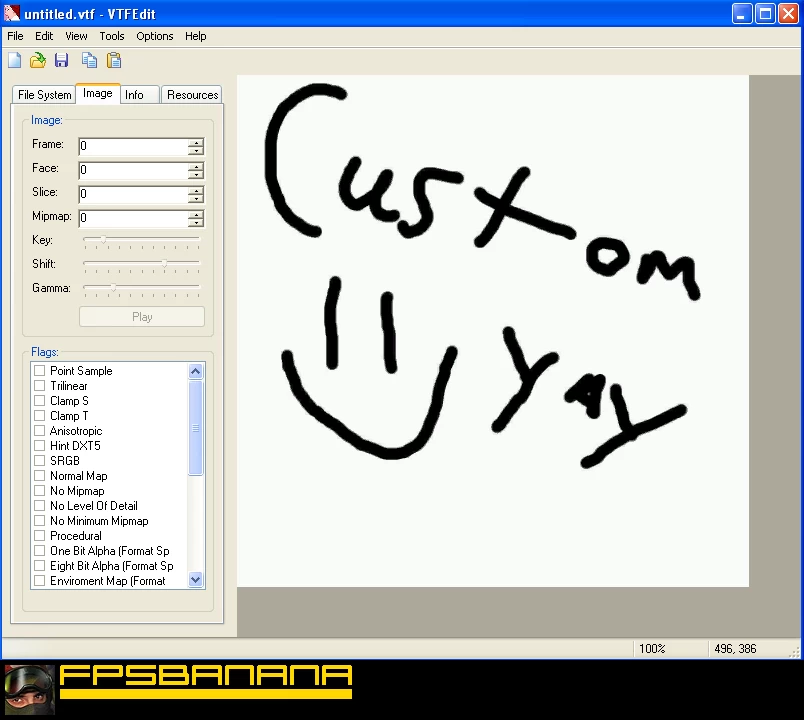Enable the No Mipmap flag
This screenshot has width=804, height=720.
tap(38, 490)
